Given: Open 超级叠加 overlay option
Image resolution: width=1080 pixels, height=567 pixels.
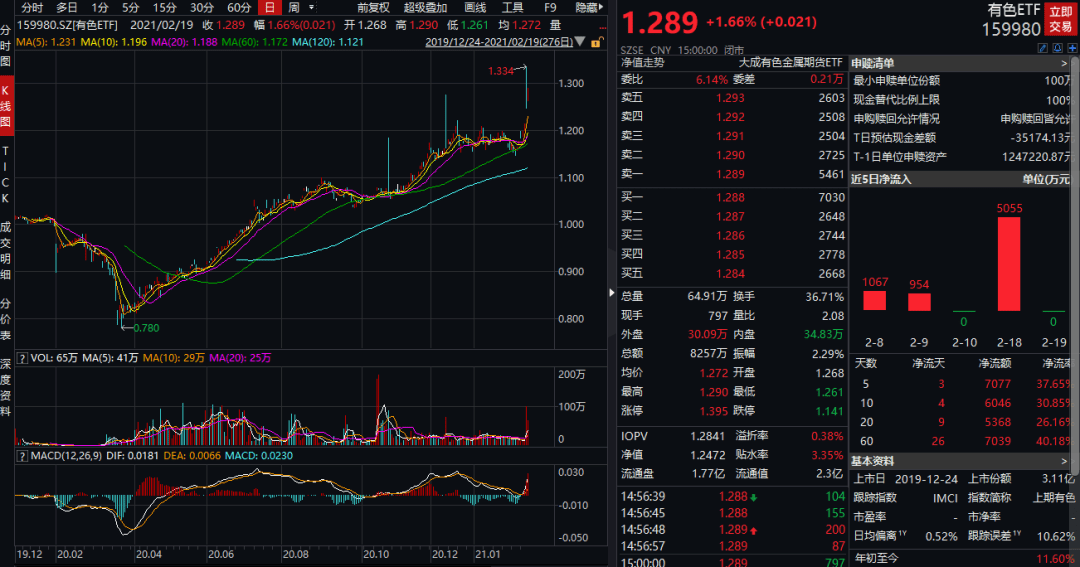Looking at the screenshot, I should [x=425, y=8].
